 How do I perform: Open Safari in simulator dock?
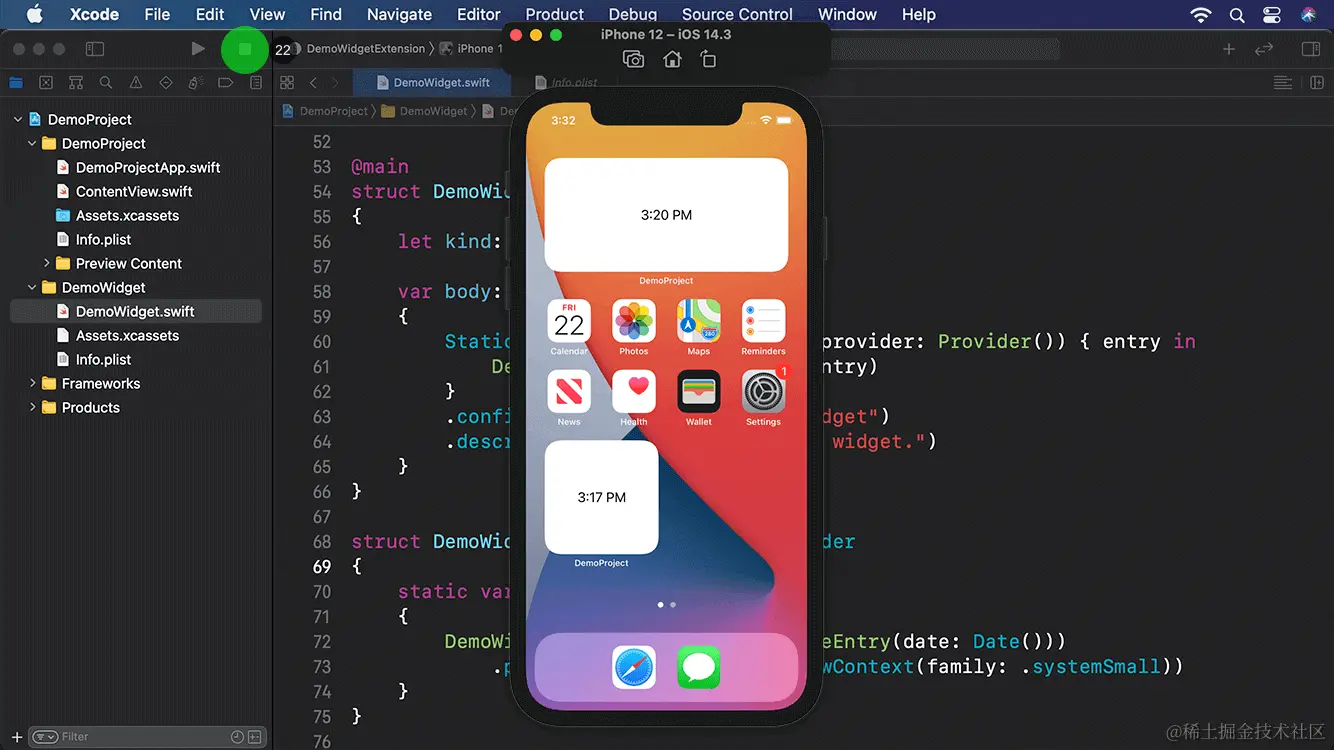634,667
